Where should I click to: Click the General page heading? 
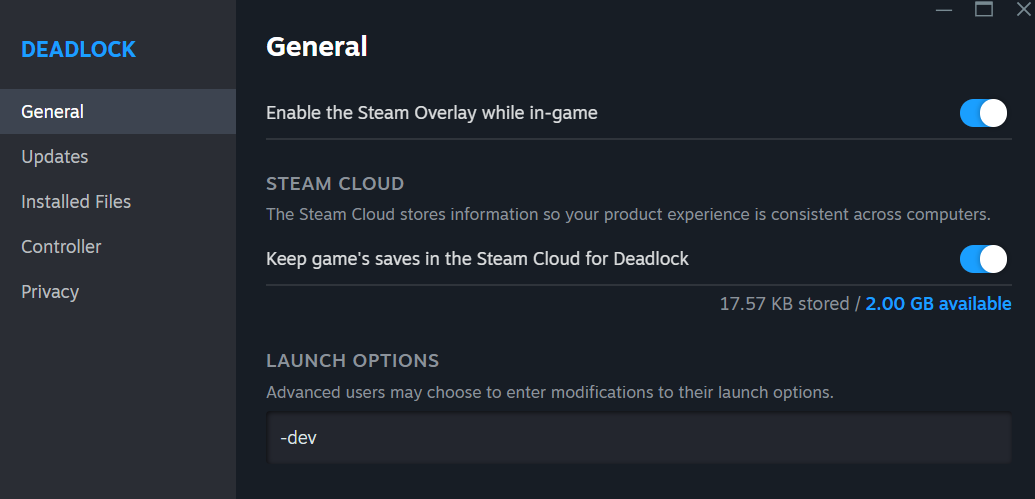click(x=317, y=46)
